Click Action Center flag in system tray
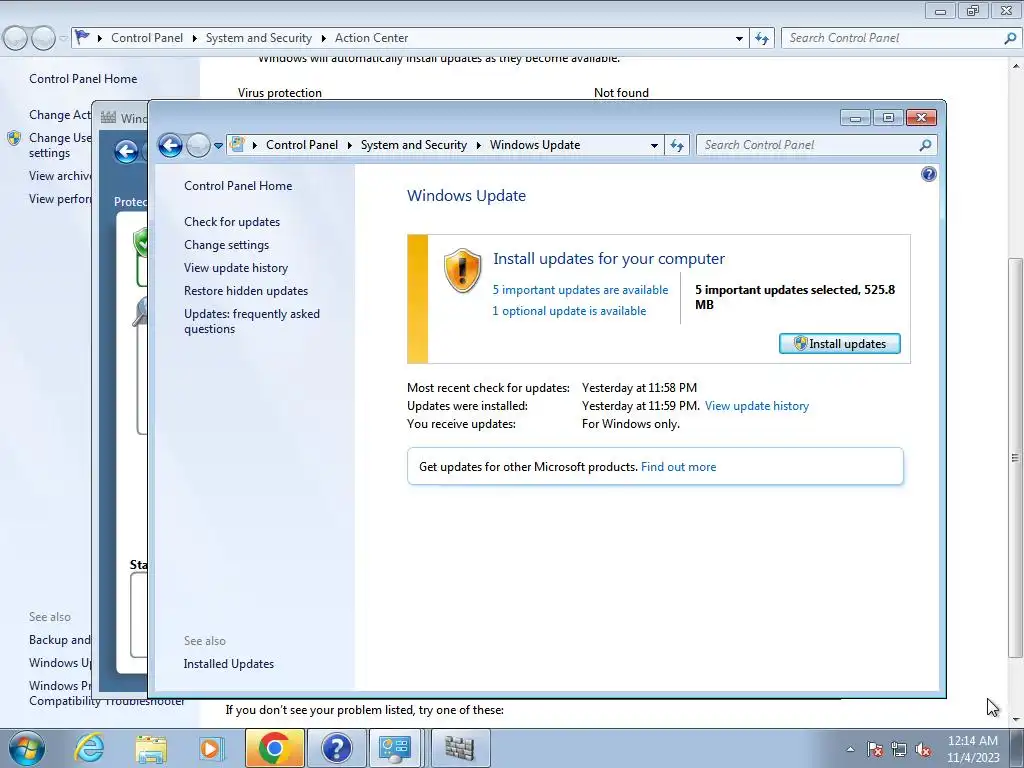 point(875,750)
